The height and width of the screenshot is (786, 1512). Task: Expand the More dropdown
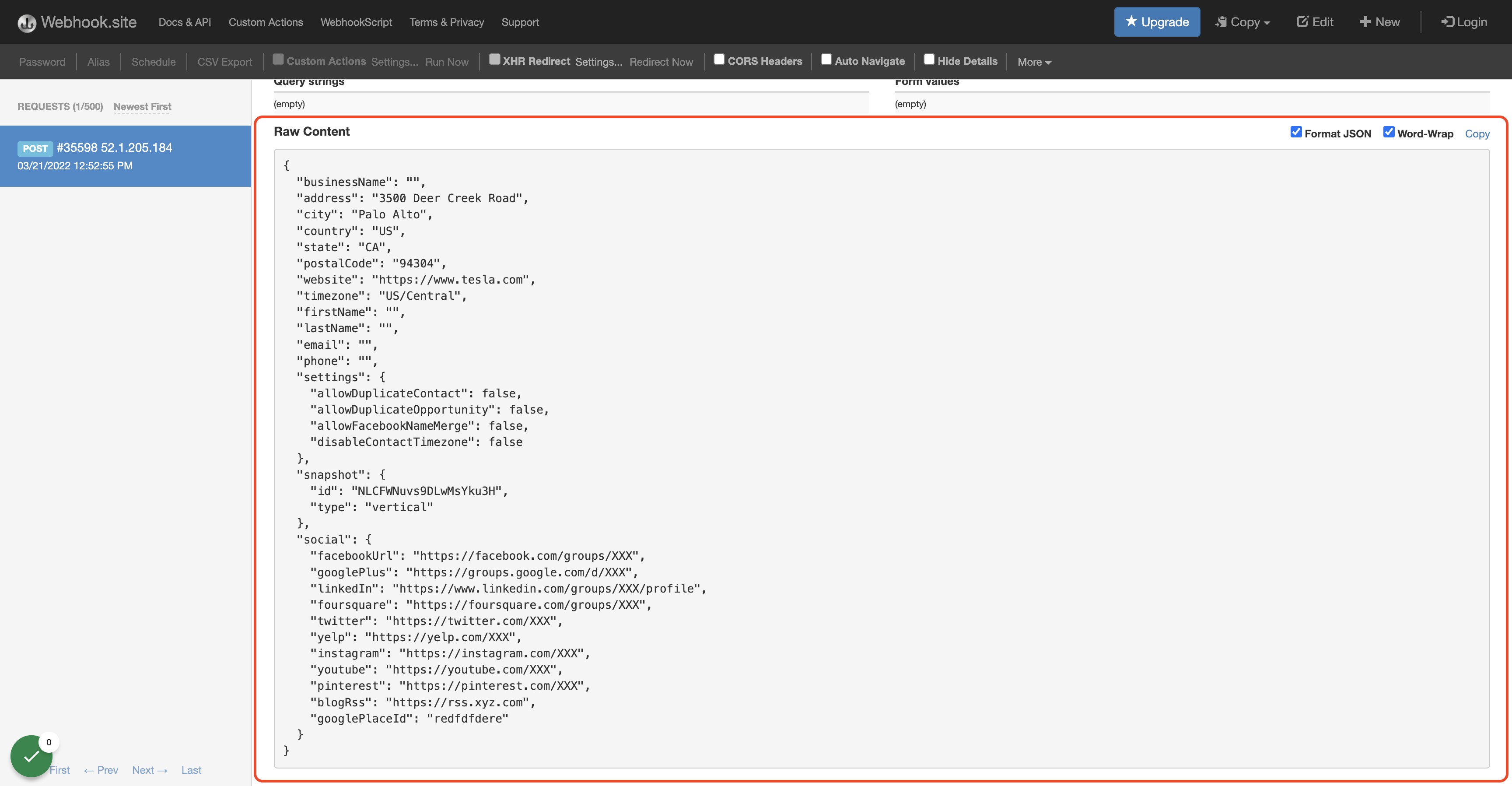point(1034,62)
